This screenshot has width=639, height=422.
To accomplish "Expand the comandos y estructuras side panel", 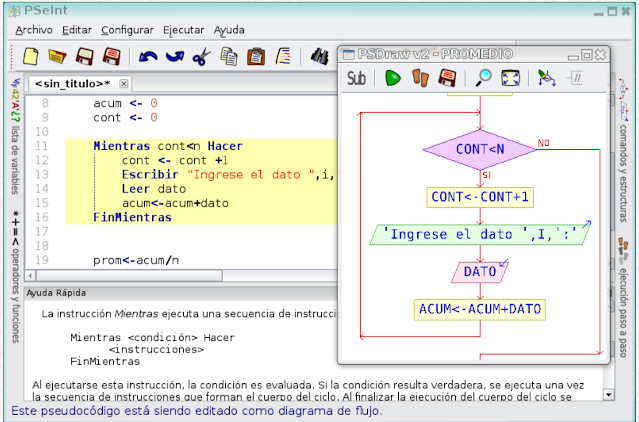I will pos(624,150).
